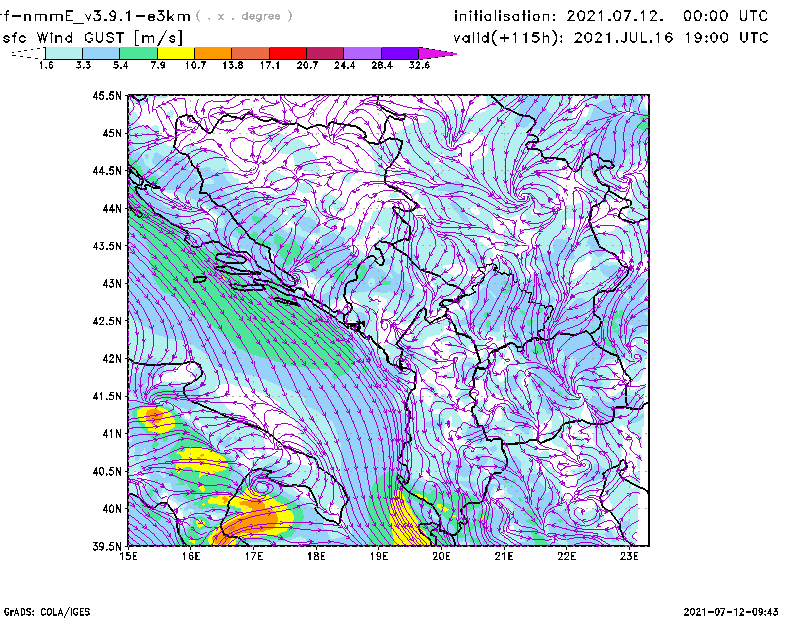Click the 41.5N latitude label
The width and height of the screenshot is (800, 618).
[107, 396]
